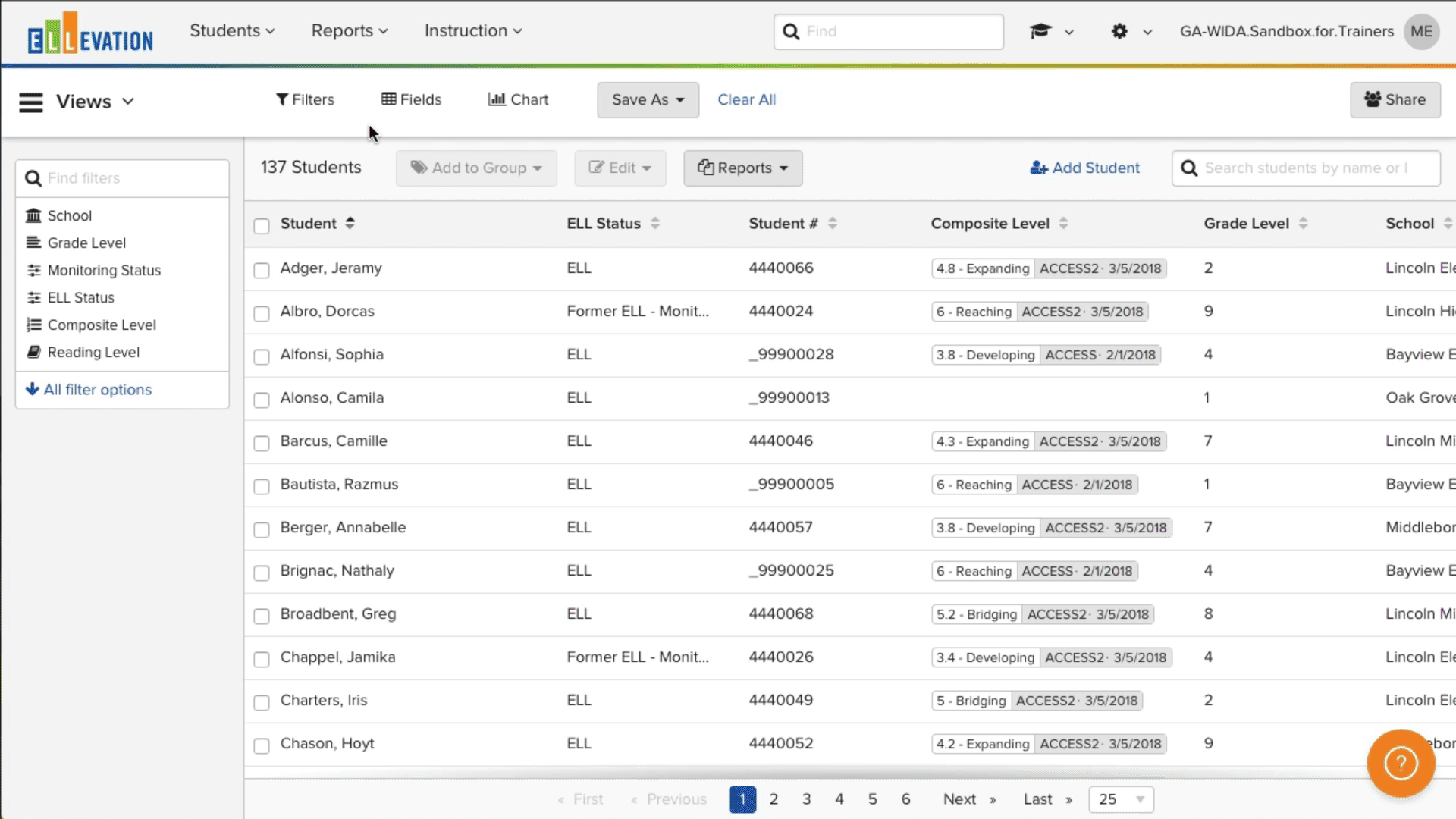The height and width of the screenshot is (819, 1456).
Task: Click the orange help question mark button
Action: (1401, 763)
